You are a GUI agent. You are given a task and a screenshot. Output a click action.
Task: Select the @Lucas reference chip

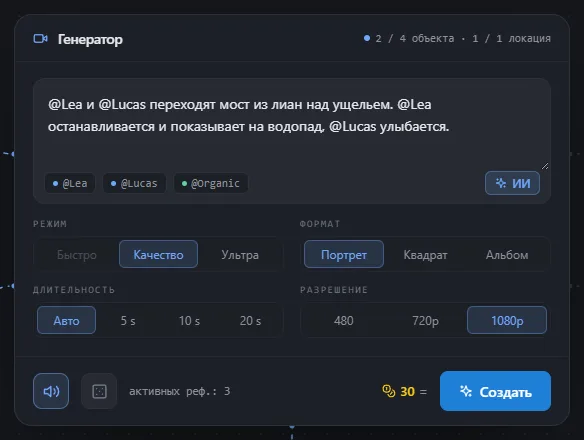pyautogui.click(x=134, y=183)
